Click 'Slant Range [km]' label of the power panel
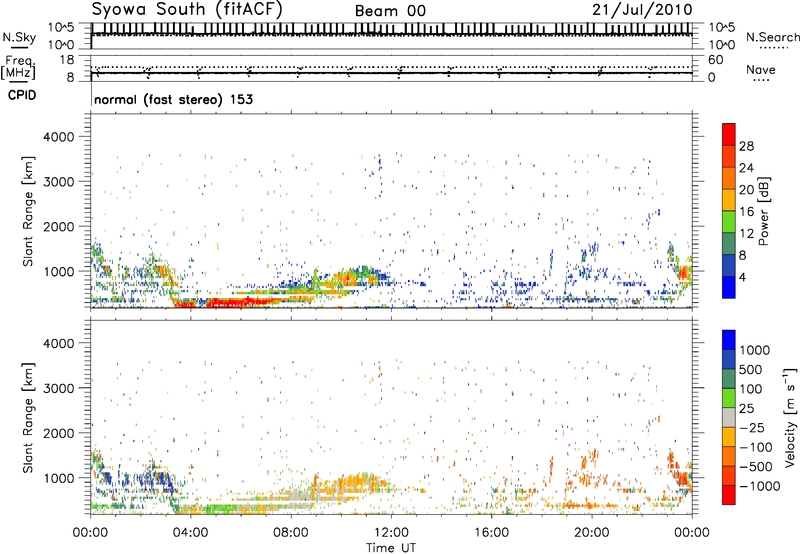The width and height of the screenshot is (800, 554). 28,211
